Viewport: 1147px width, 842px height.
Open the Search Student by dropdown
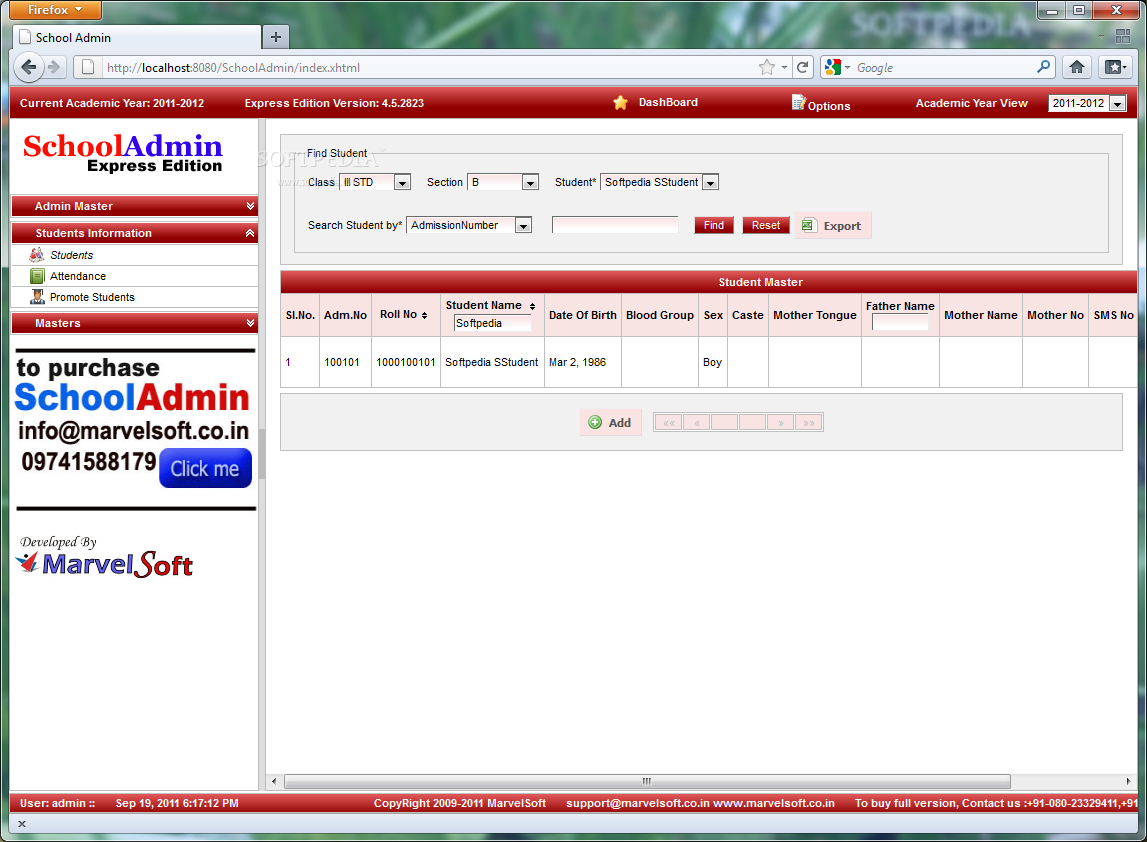[523, 225]
